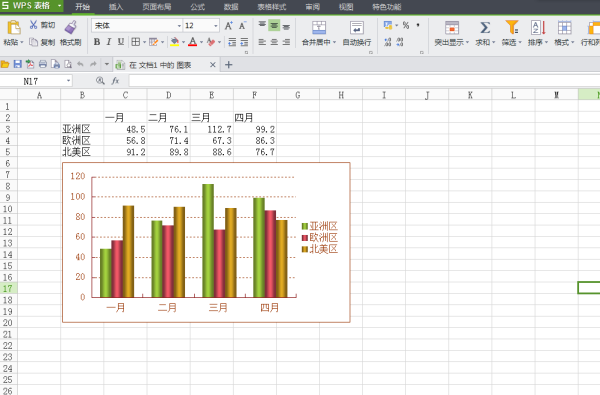Viewport: 600px width, 395px height.
Task: Select the Filter funnel icon
Action: [x=512, y=28]
